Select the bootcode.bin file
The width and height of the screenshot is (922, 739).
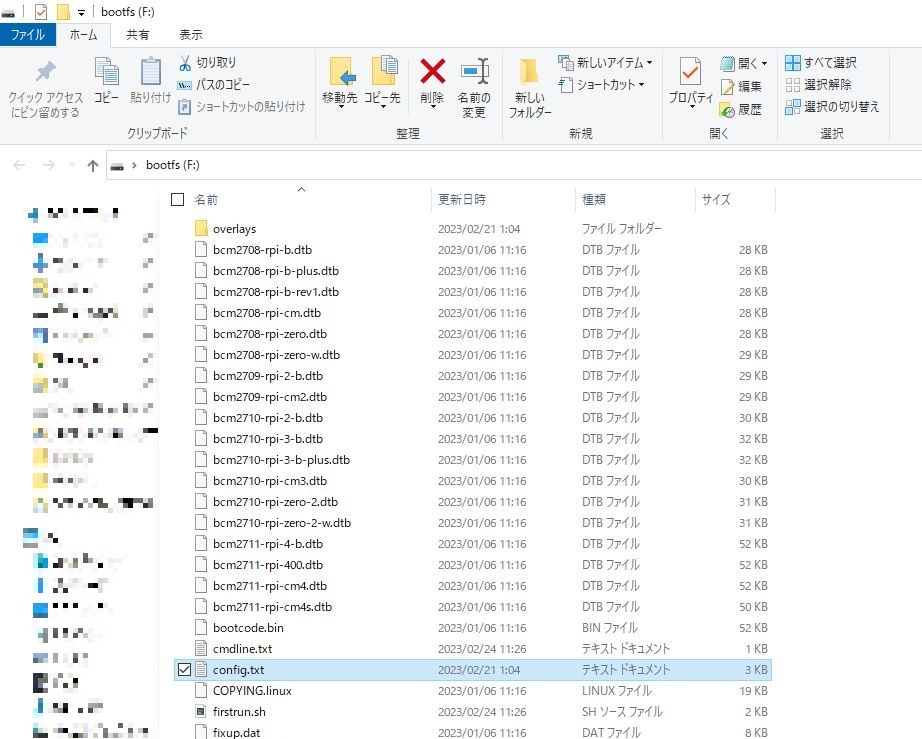point(473,628)
